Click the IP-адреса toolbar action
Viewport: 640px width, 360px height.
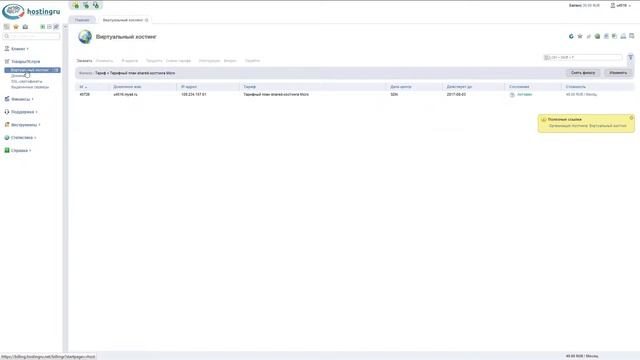pyautogui.click(x=130, y=60)
